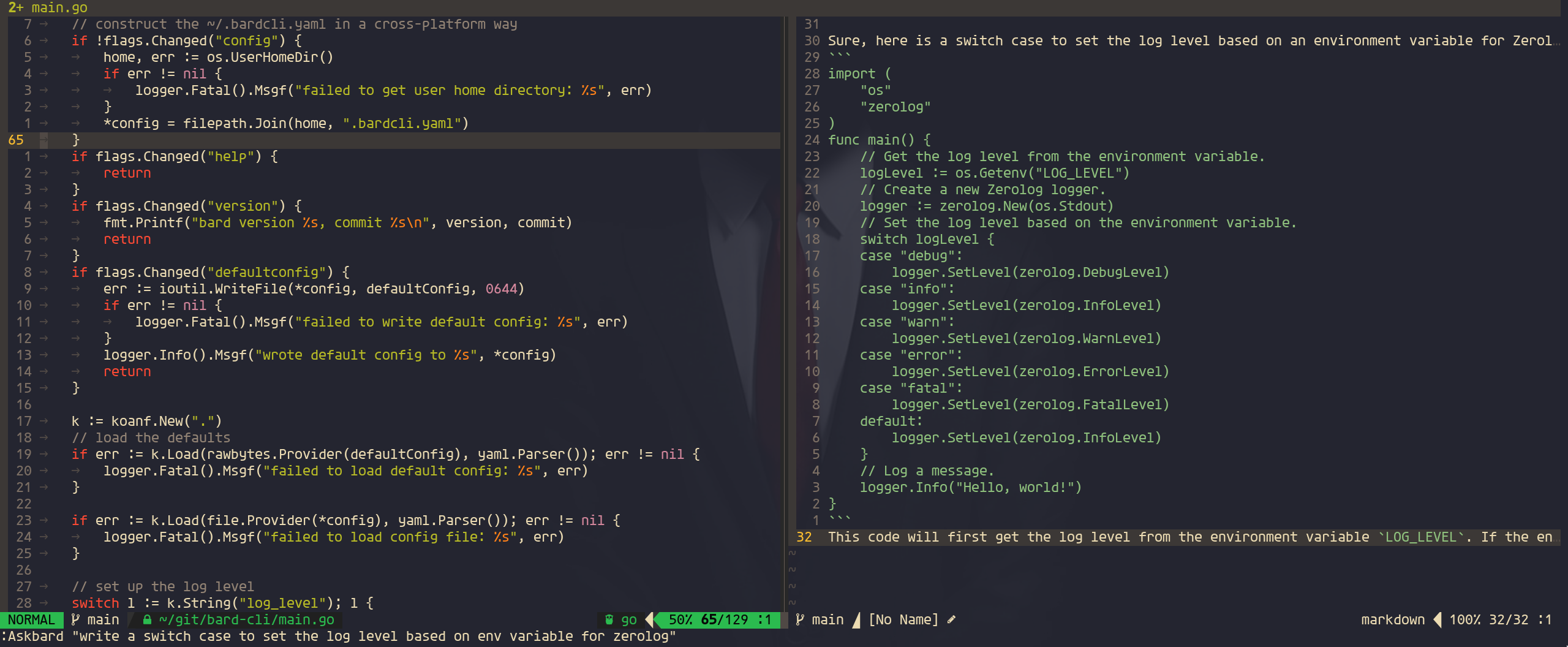
Task: Click the zerolog.FatalLevel line
Action: 1030,404
